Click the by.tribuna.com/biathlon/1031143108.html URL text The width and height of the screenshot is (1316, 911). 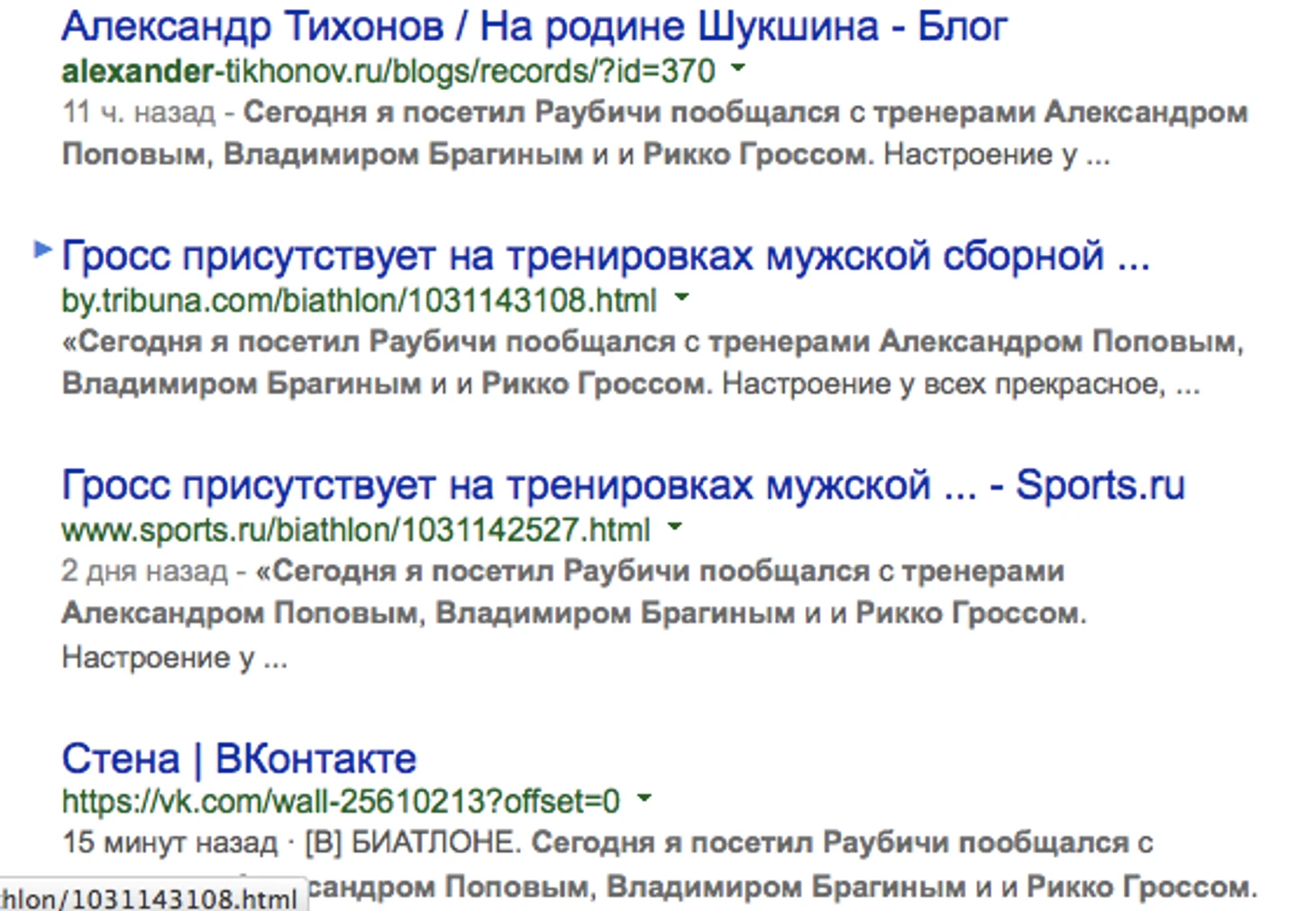(360, 300)
